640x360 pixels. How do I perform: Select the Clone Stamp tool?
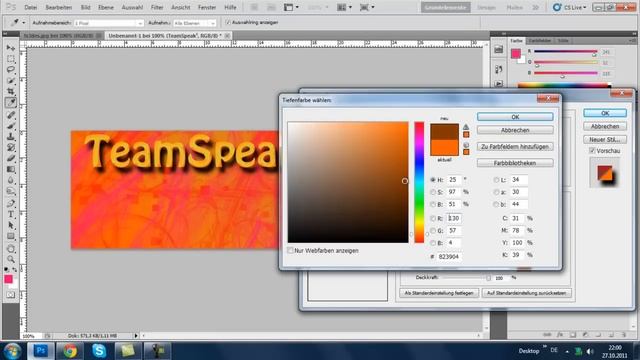11,137
